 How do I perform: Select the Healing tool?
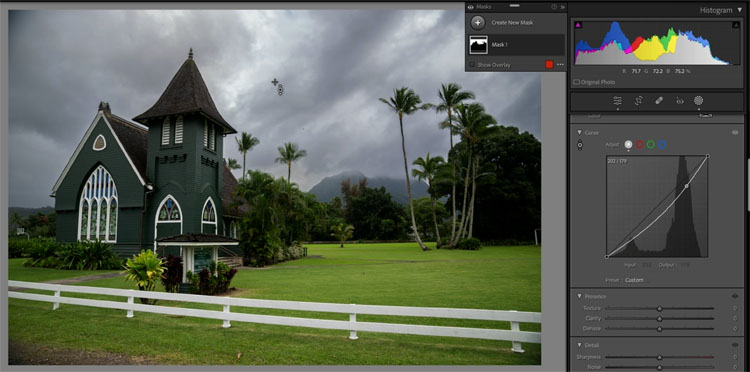(x=659, y=100)
